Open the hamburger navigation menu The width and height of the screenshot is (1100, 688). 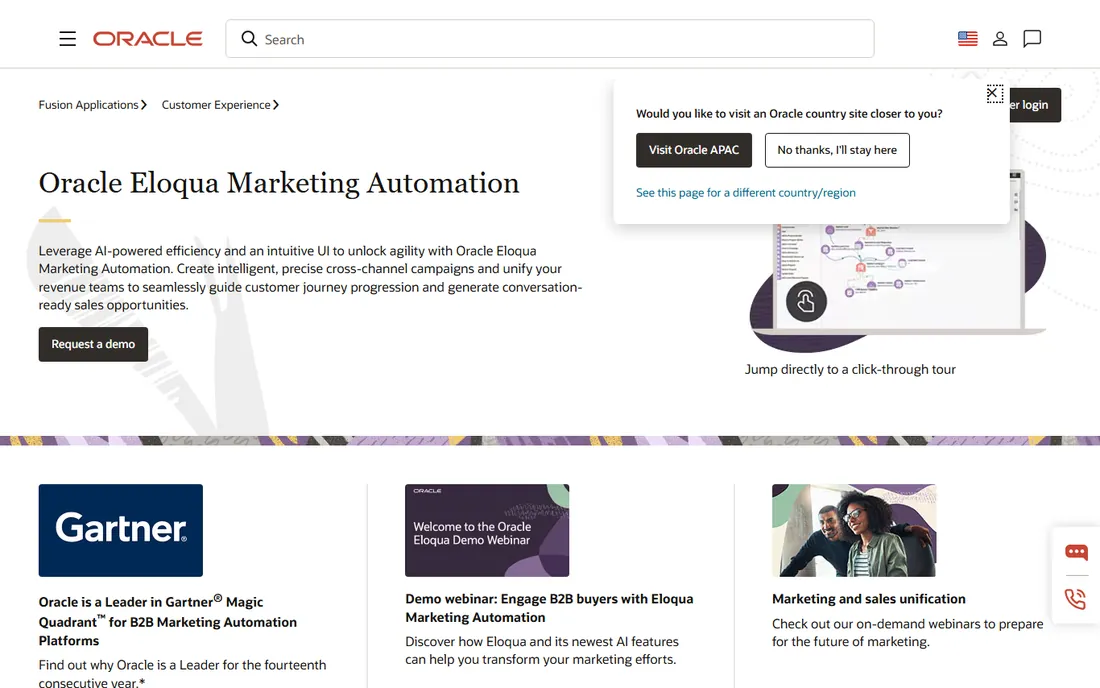(x=67, y=39)
